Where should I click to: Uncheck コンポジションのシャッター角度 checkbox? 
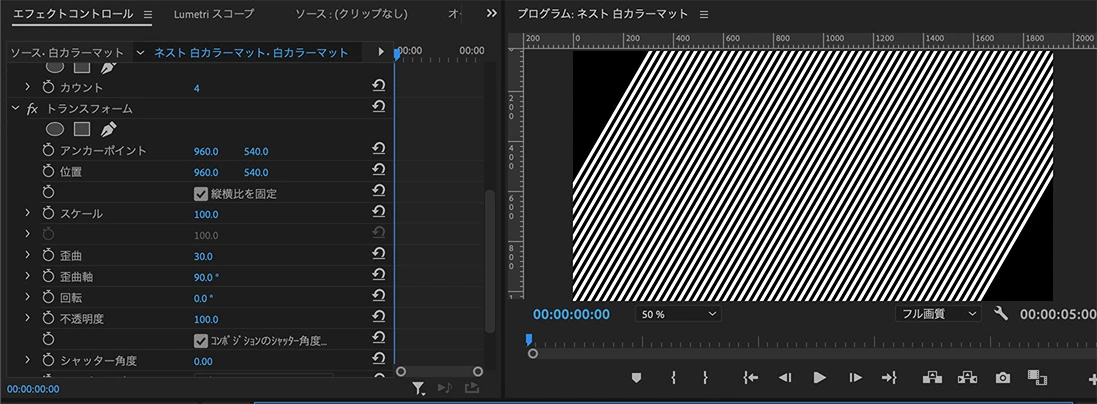pyautogui.click(x=200, y=340)
